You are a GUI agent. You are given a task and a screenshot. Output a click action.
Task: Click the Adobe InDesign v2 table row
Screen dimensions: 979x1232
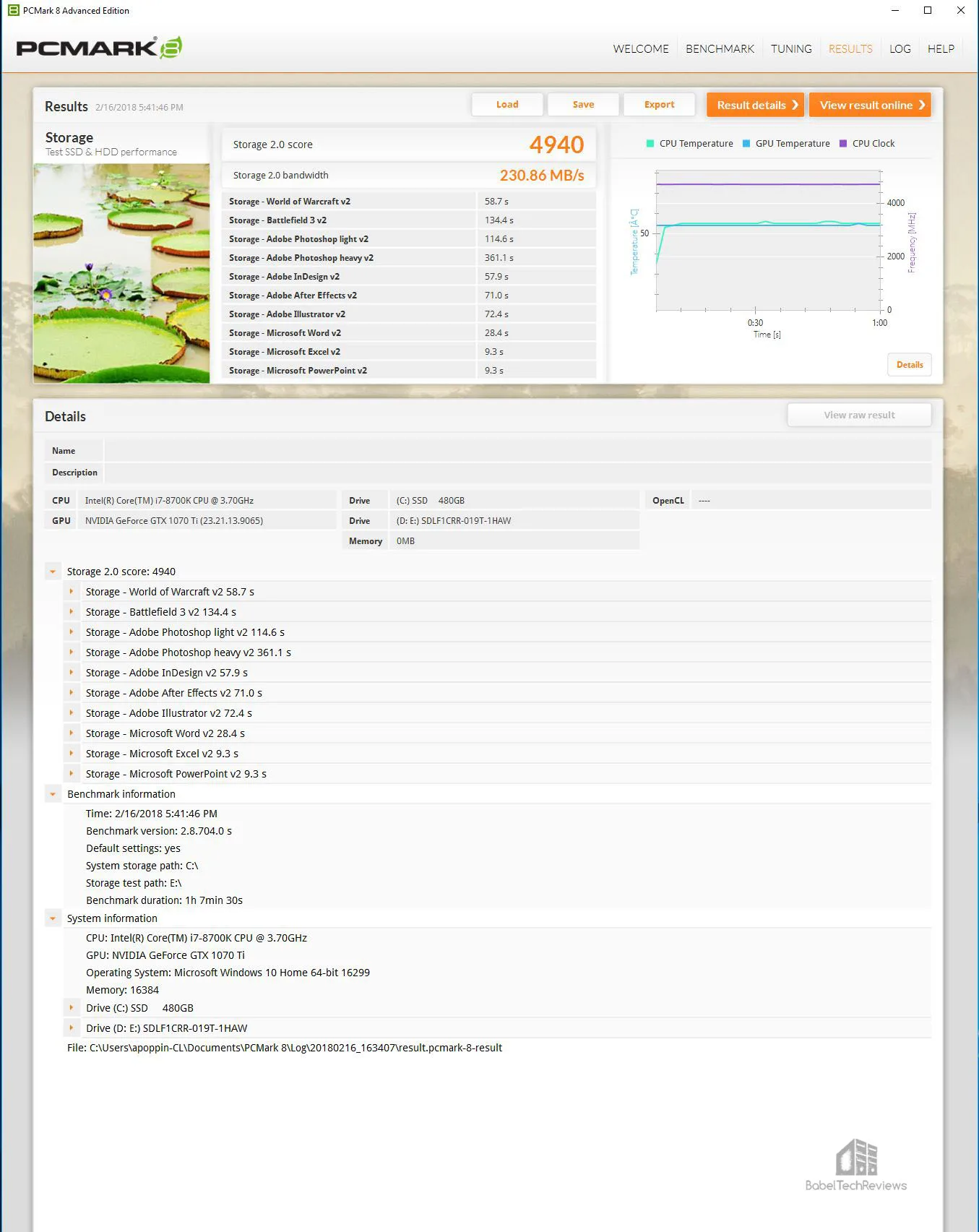[409, 277]
